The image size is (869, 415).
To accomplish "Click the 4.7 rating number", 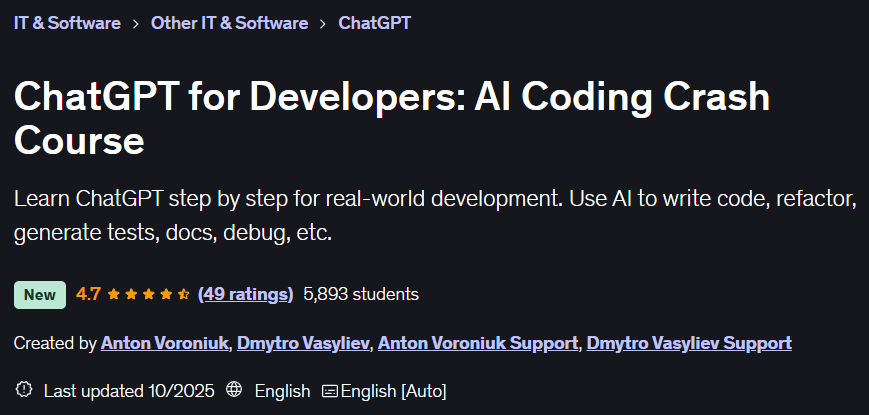I will point(88,294).
